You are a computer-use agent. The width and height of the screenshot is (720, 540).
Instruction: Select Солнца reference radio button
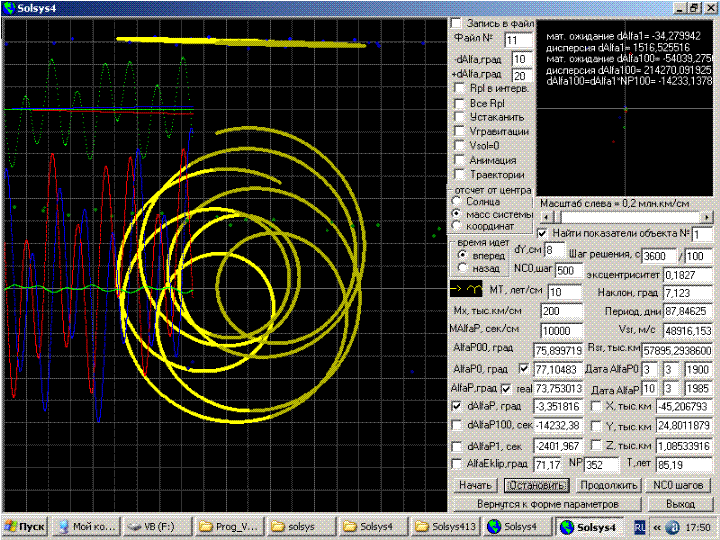[456, 201]
